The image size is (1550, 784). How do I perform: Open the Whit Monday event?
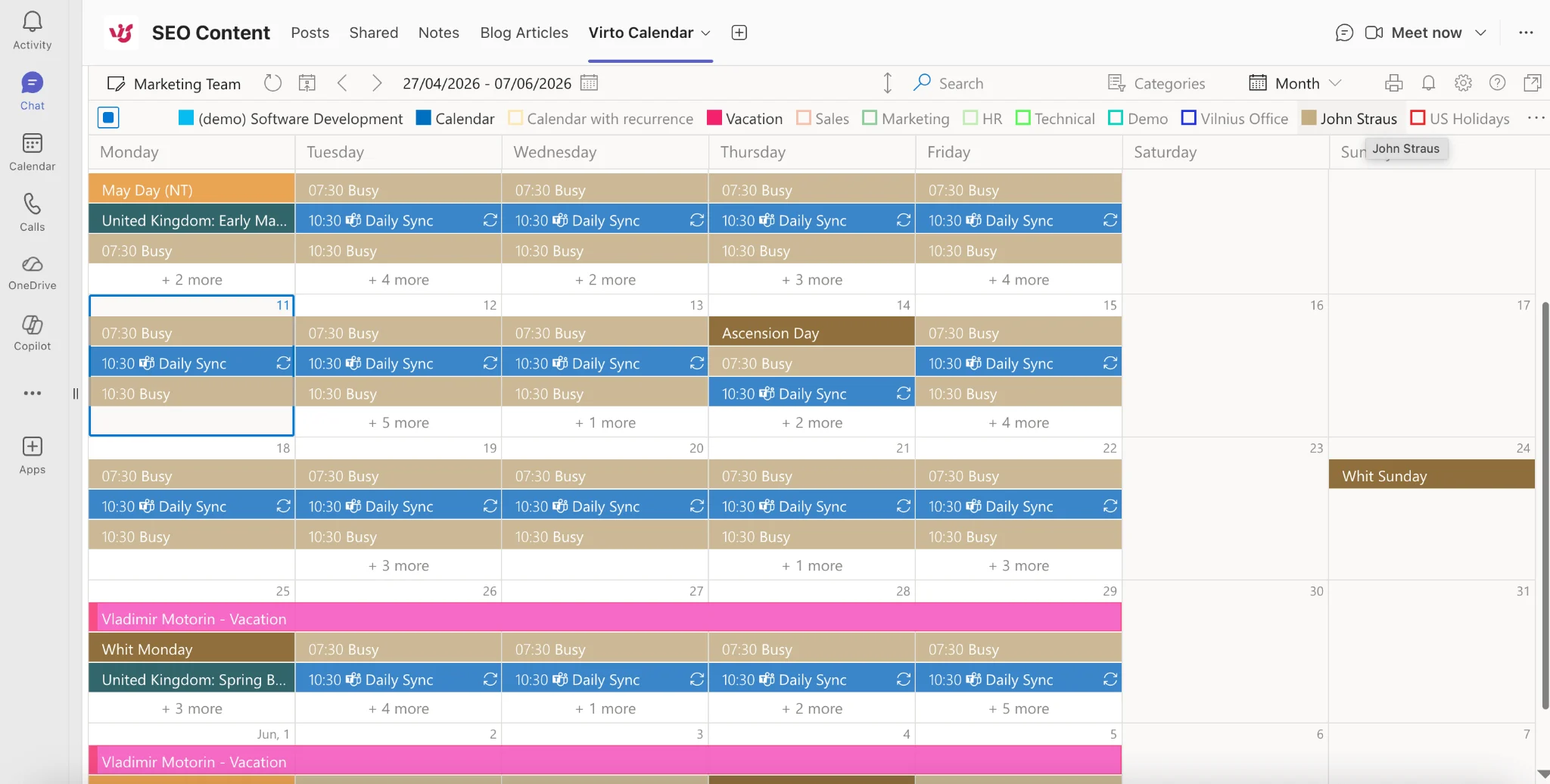coord(191,649)
